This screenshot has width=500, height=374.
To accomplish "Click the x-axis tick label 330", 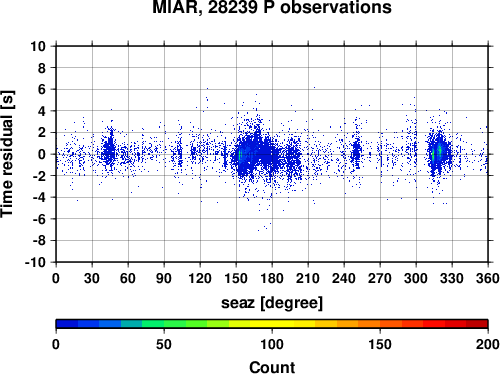I will coord(452,278).
